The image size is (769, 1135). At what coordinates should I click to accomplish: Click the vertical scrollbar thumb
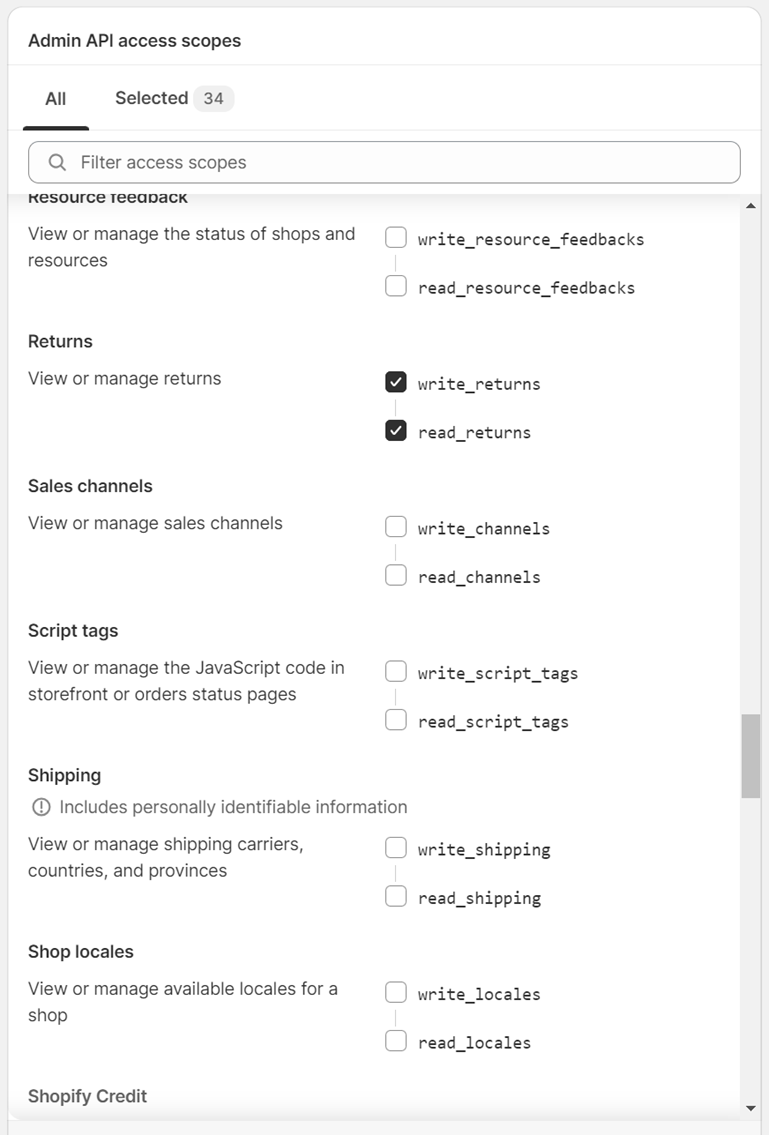[751, 756]
